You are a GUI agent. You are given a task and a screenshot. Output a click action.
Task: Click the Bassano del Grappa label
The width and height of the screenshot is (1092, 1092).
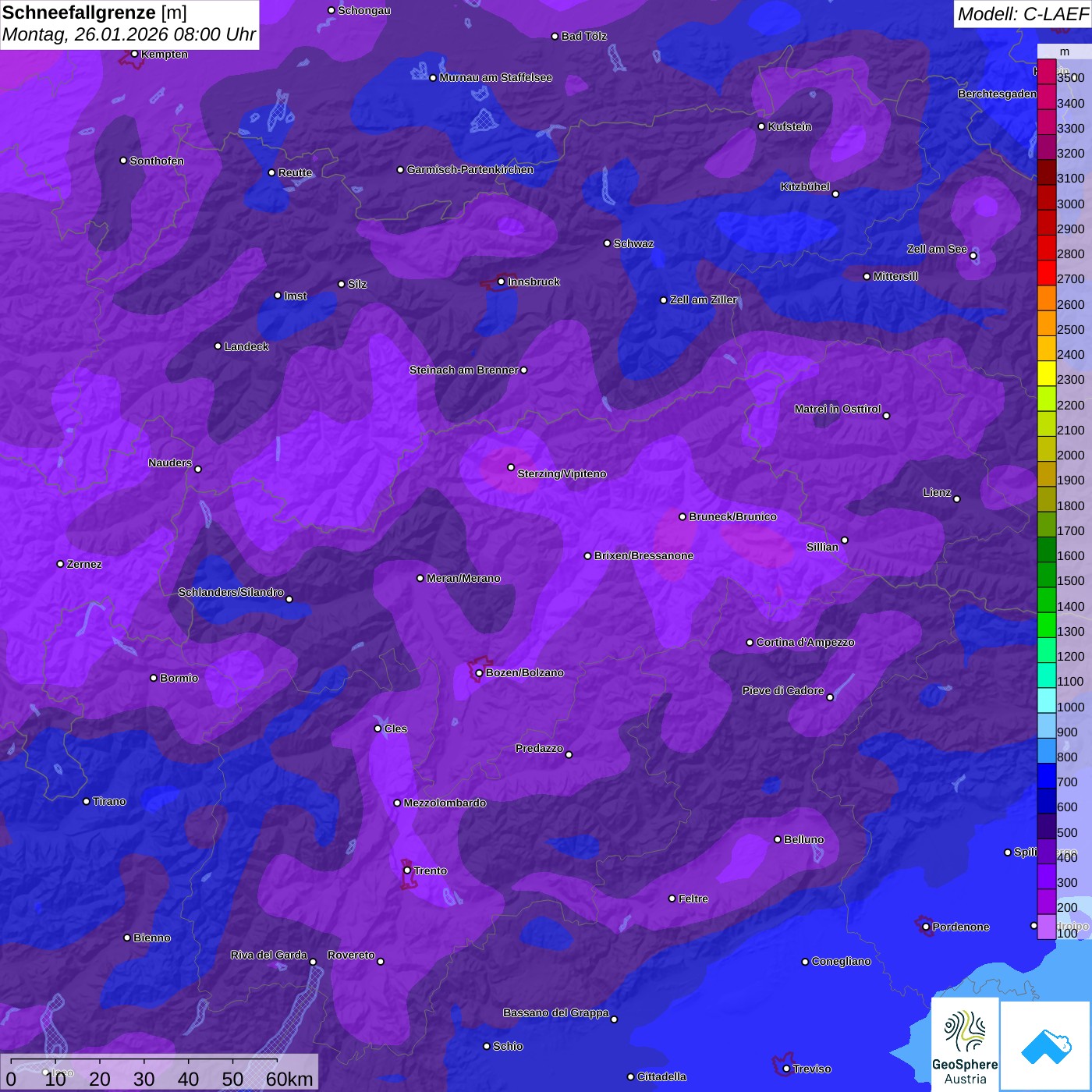[x=555, y=1012]
